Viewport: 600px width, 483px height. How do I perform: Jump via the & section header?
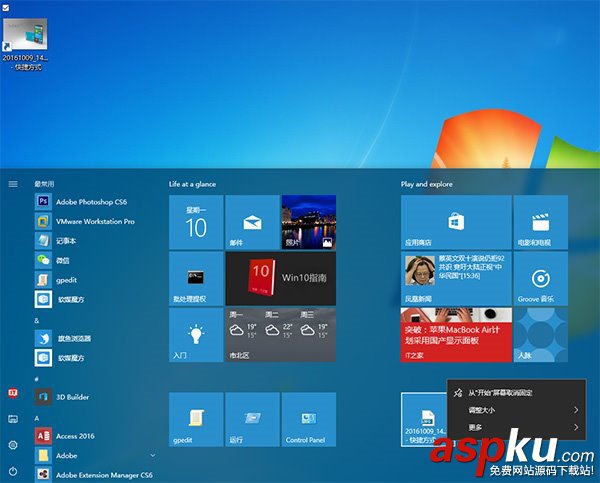pyautogui.click(x=37, y=321)
